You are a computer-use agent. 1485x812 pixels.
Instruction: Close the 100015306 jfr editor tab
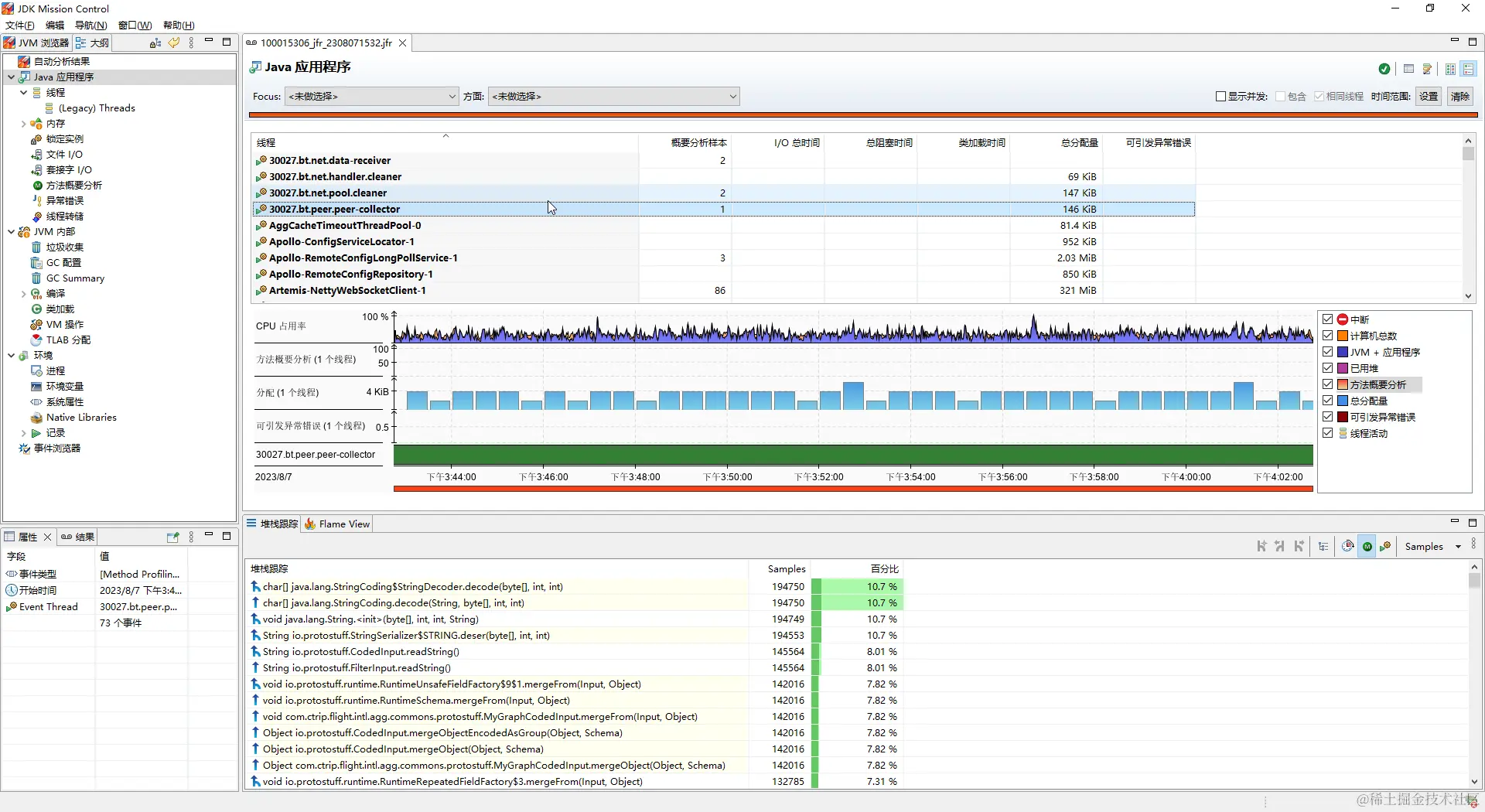pyautogui.click(x=402, y=43)
